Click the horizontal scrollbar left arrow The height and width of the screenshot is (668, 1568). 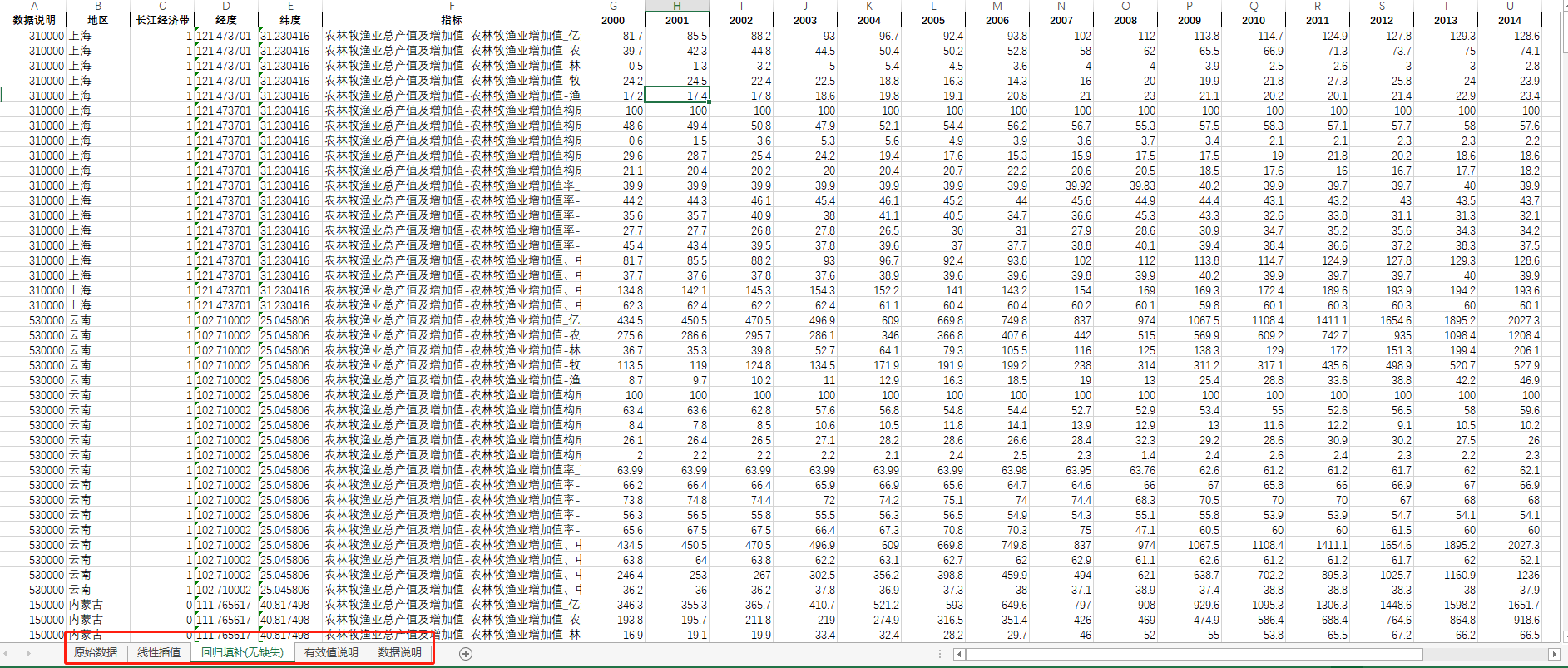point(959,654)
